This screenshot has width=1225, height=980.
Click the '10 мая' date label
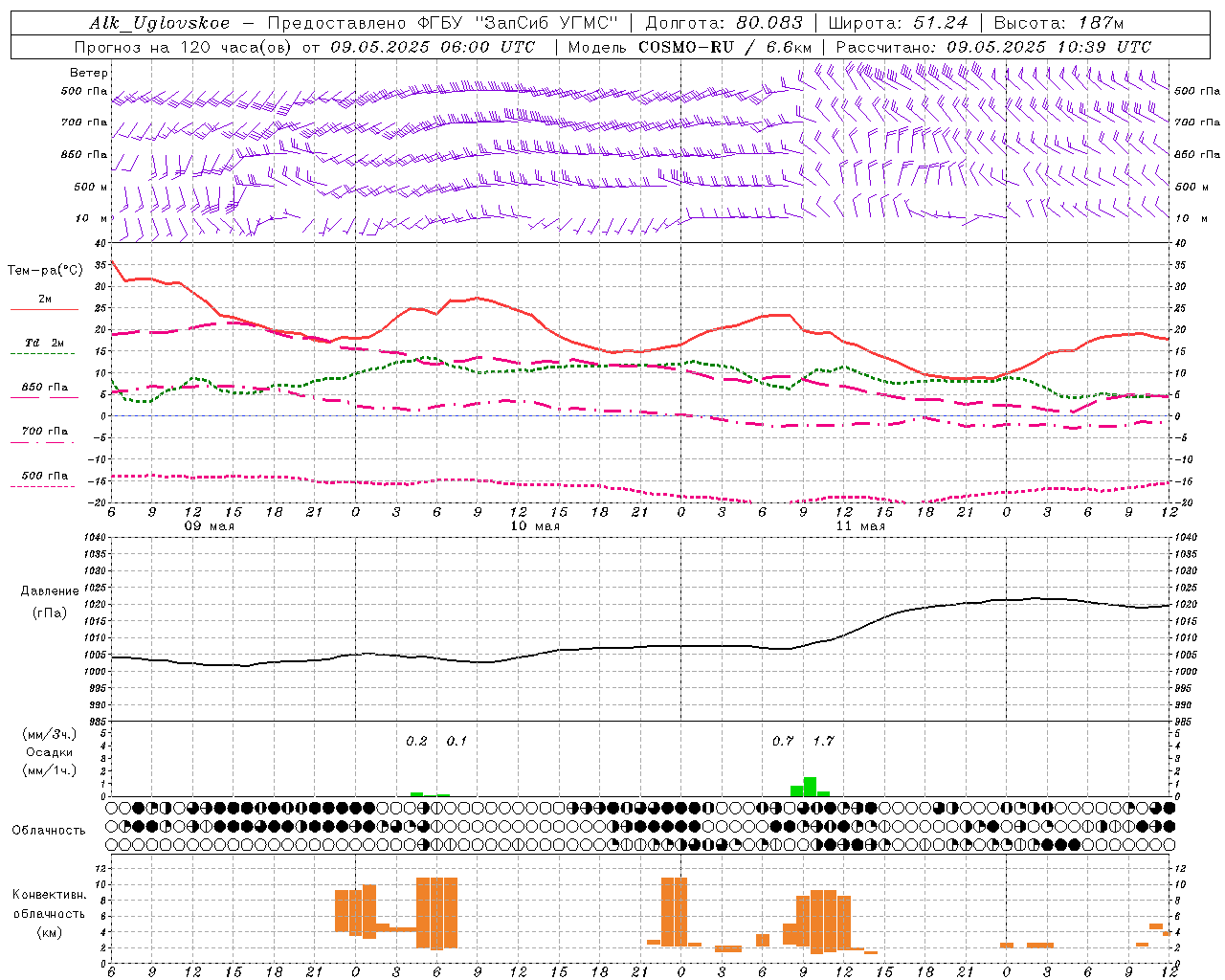(x=534, y=526)
